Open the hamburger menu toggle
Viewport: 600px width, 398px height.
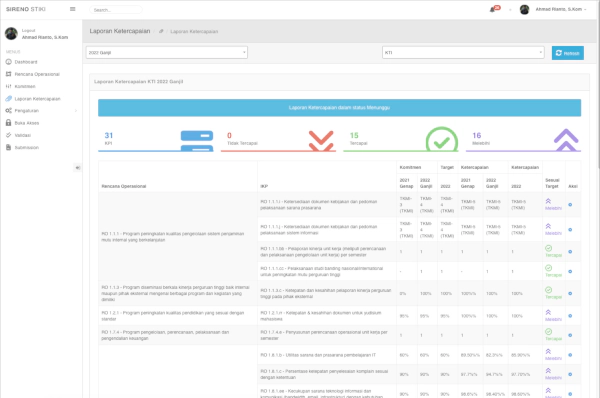[x=72, y=9]
